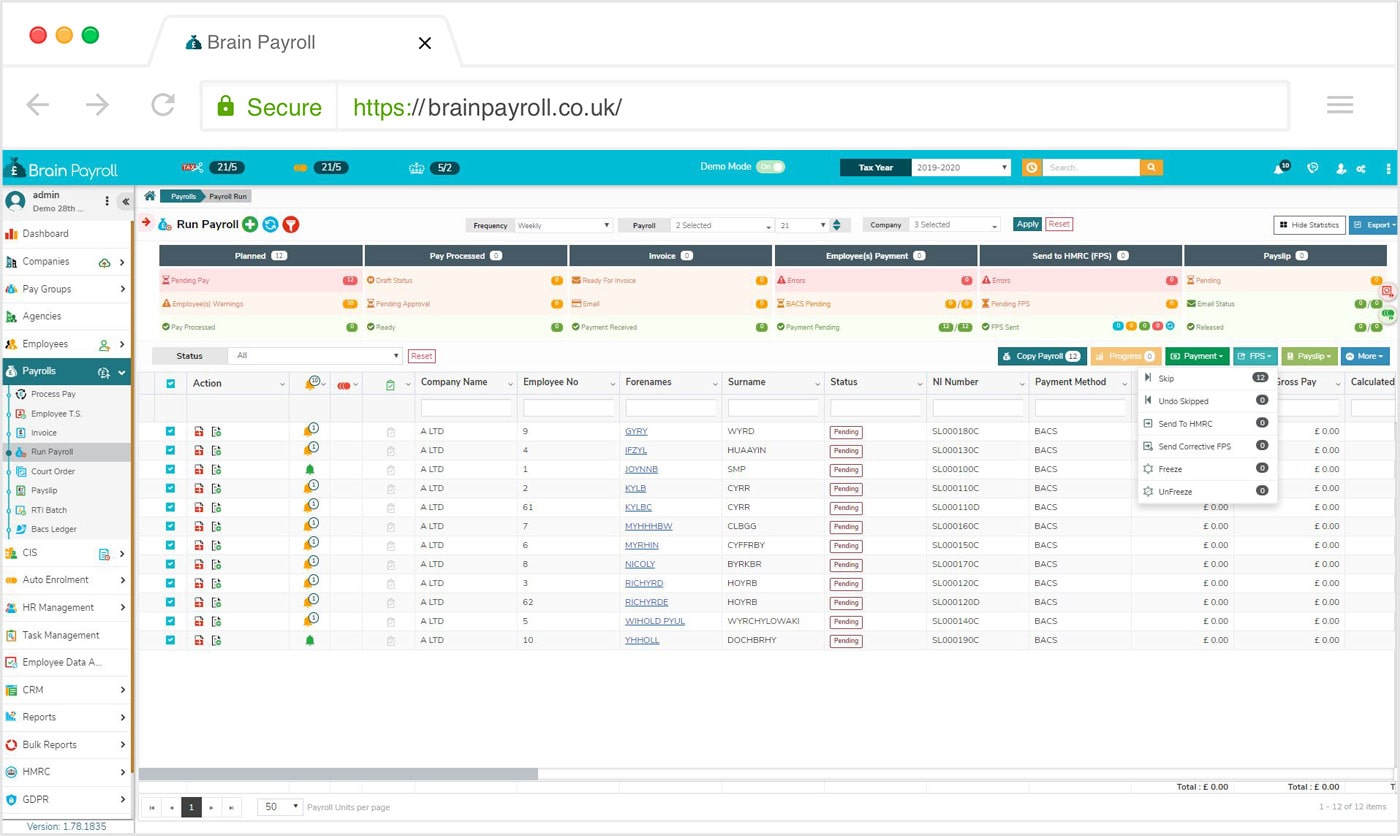
Task: Open the Payroll 2 Selected dropdown
Action: pos(723,225)
